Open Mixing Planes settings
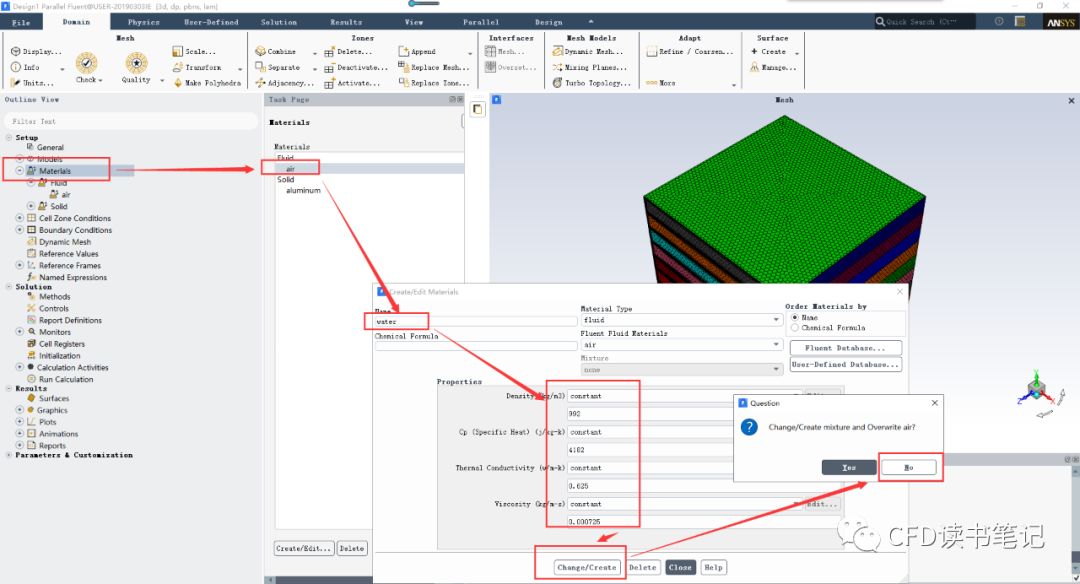The image size is (1080, 584). click(590, 67)
